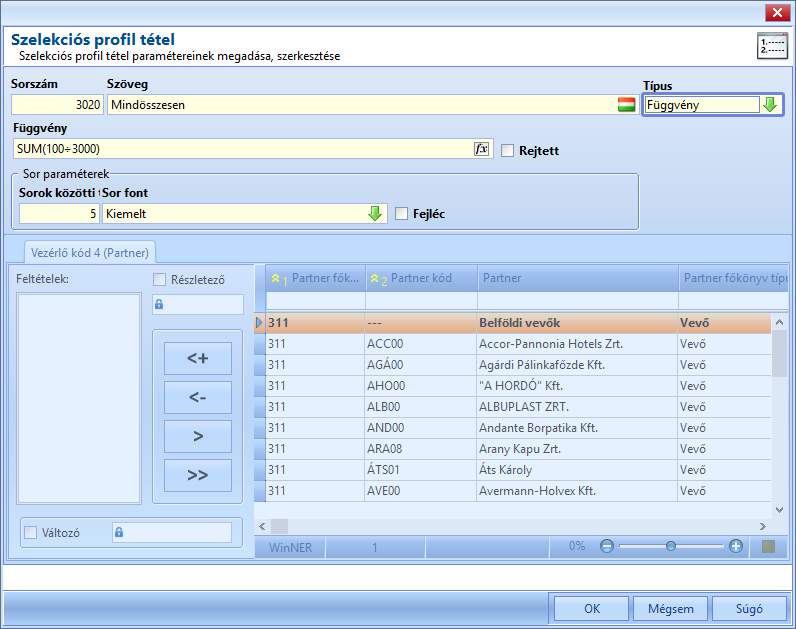Click the <+ add condition button

click(198, 358)
